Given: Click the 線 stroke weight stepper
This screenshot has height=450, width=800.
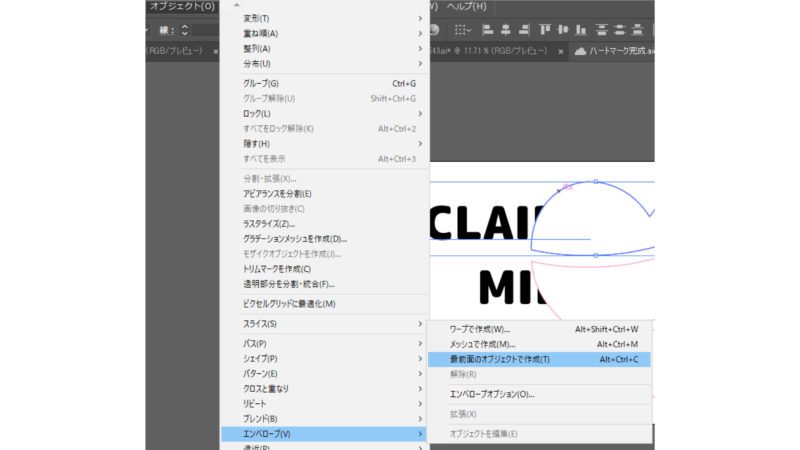Looking at the screenshot, I should point(184,30).
